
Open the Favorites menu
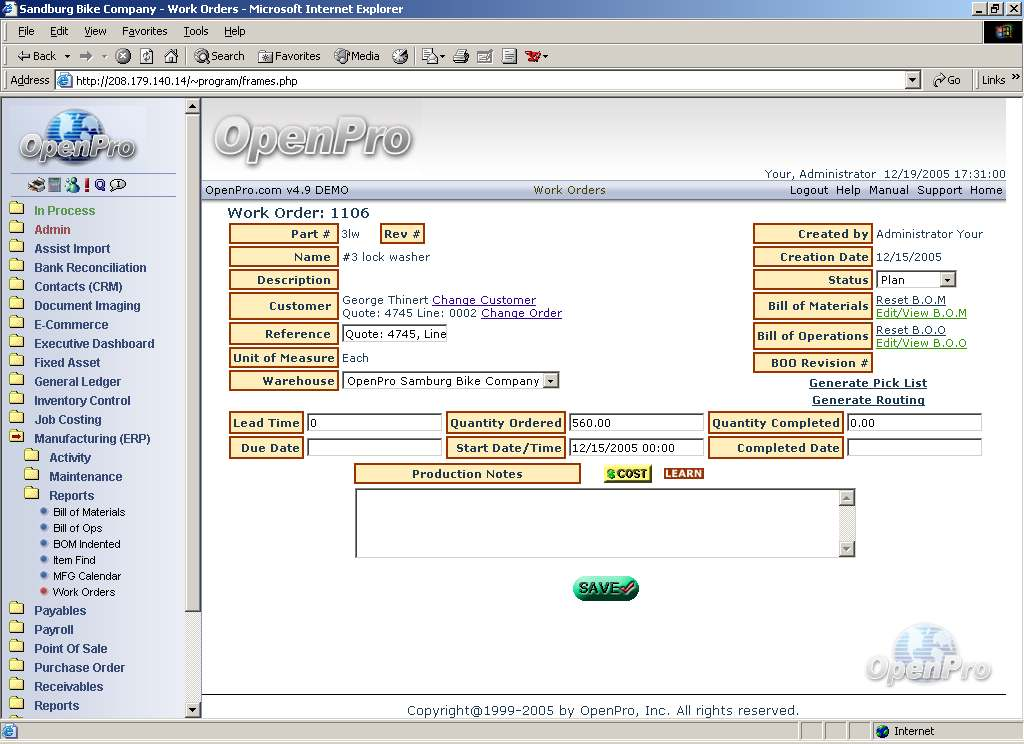(x=144, y=31)
